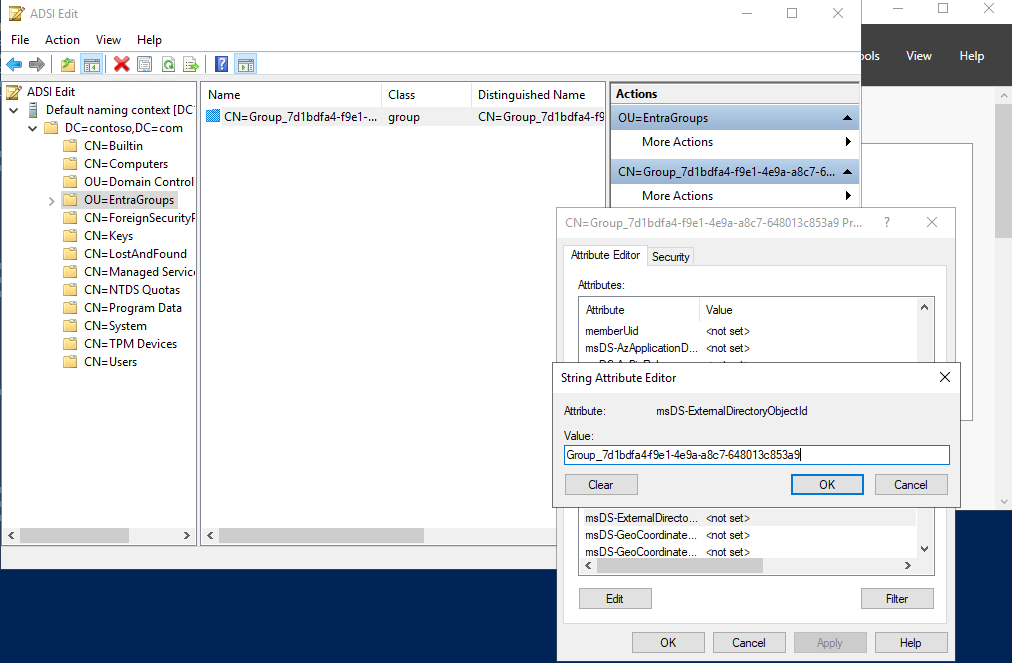
Task: Click the Value text field
Action: [x=756, y=455]
